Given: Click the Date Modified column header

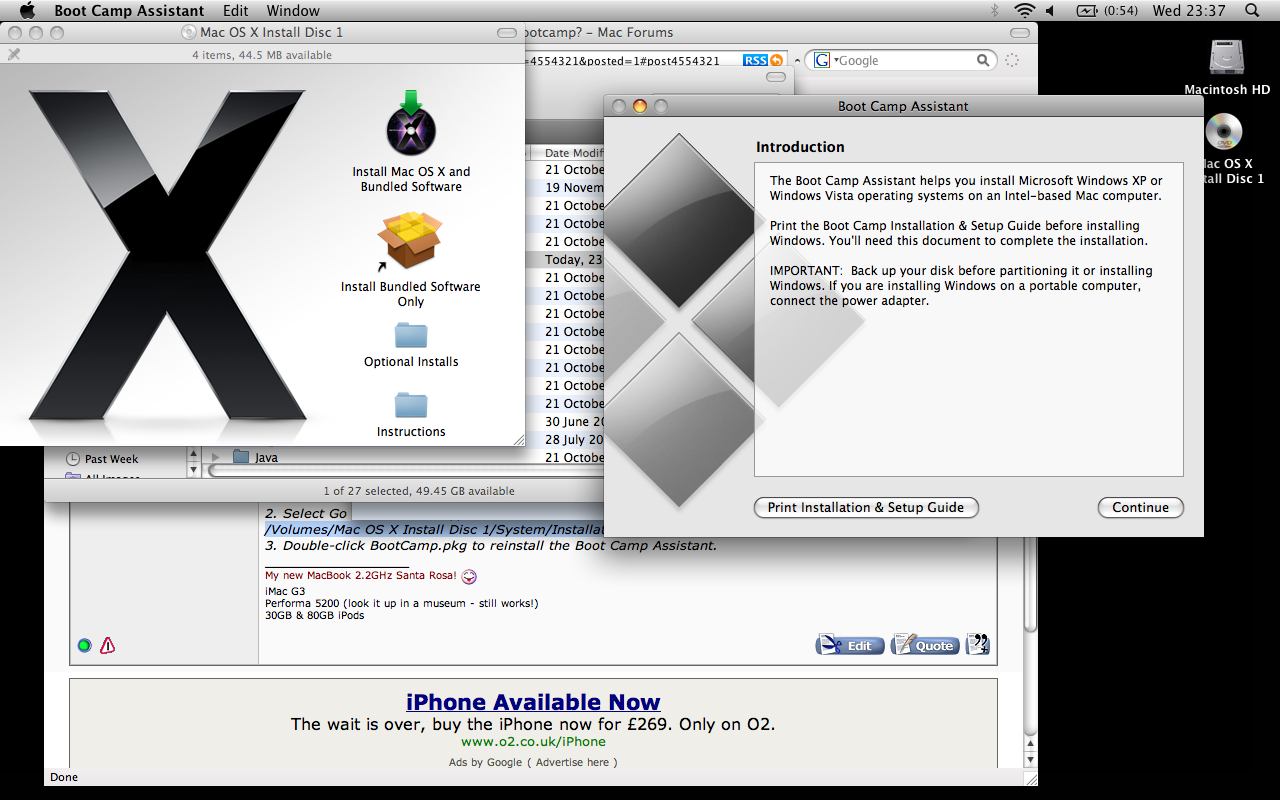Looking at the screenshot, I should tap(568, 153).
